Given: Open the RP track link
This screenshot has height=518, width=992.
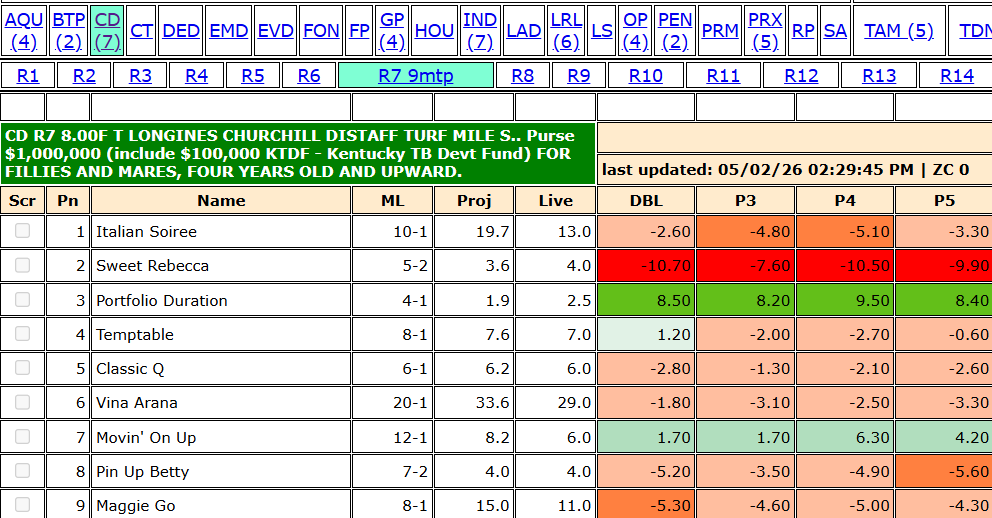Looking at the screenshot, I should click(x=803, y=30).
